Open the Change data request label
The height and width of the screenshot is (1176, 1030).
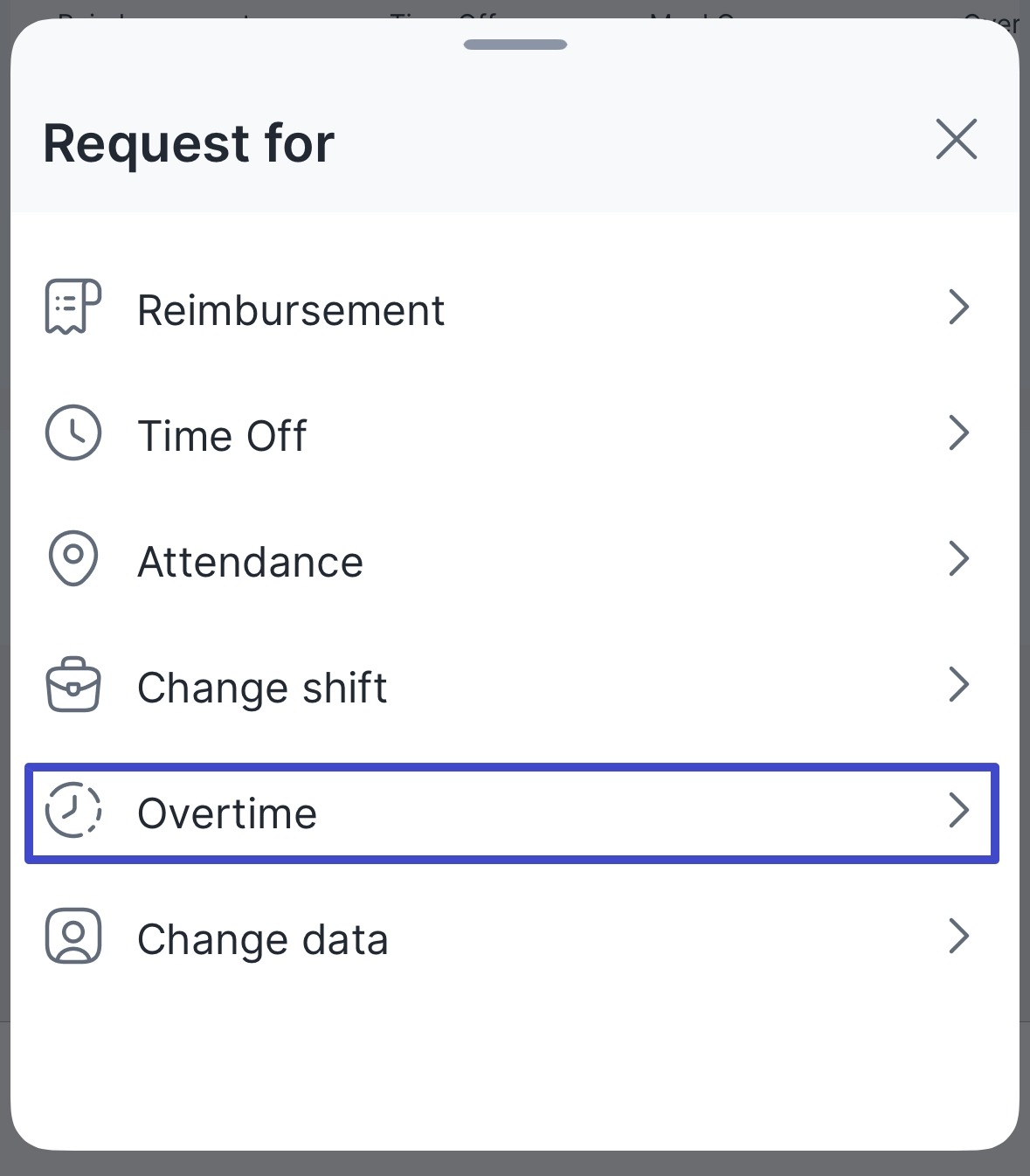pyautogui.click(x=263, y=940)
